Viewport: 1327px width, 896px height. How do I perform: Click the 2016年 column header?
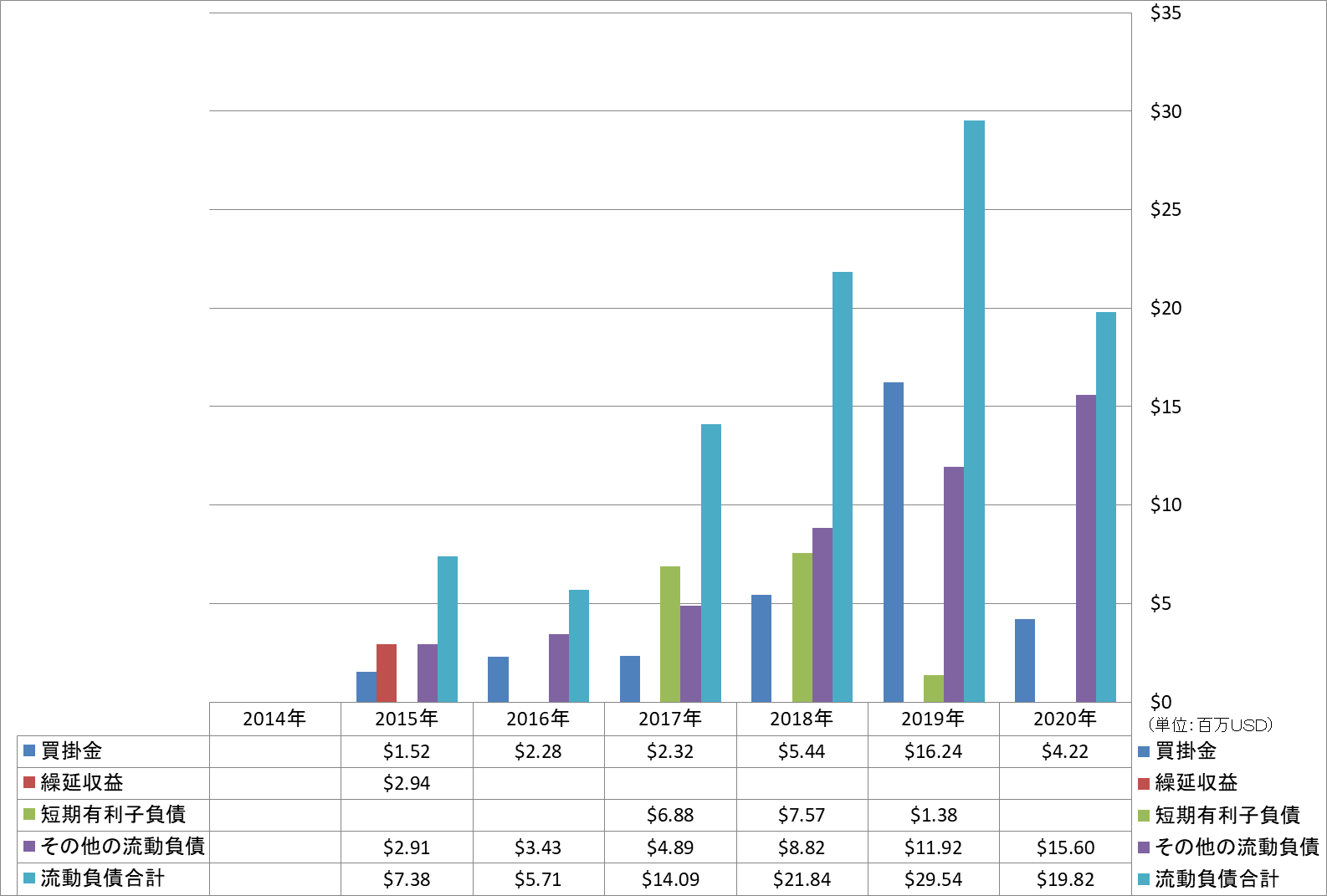538,719
